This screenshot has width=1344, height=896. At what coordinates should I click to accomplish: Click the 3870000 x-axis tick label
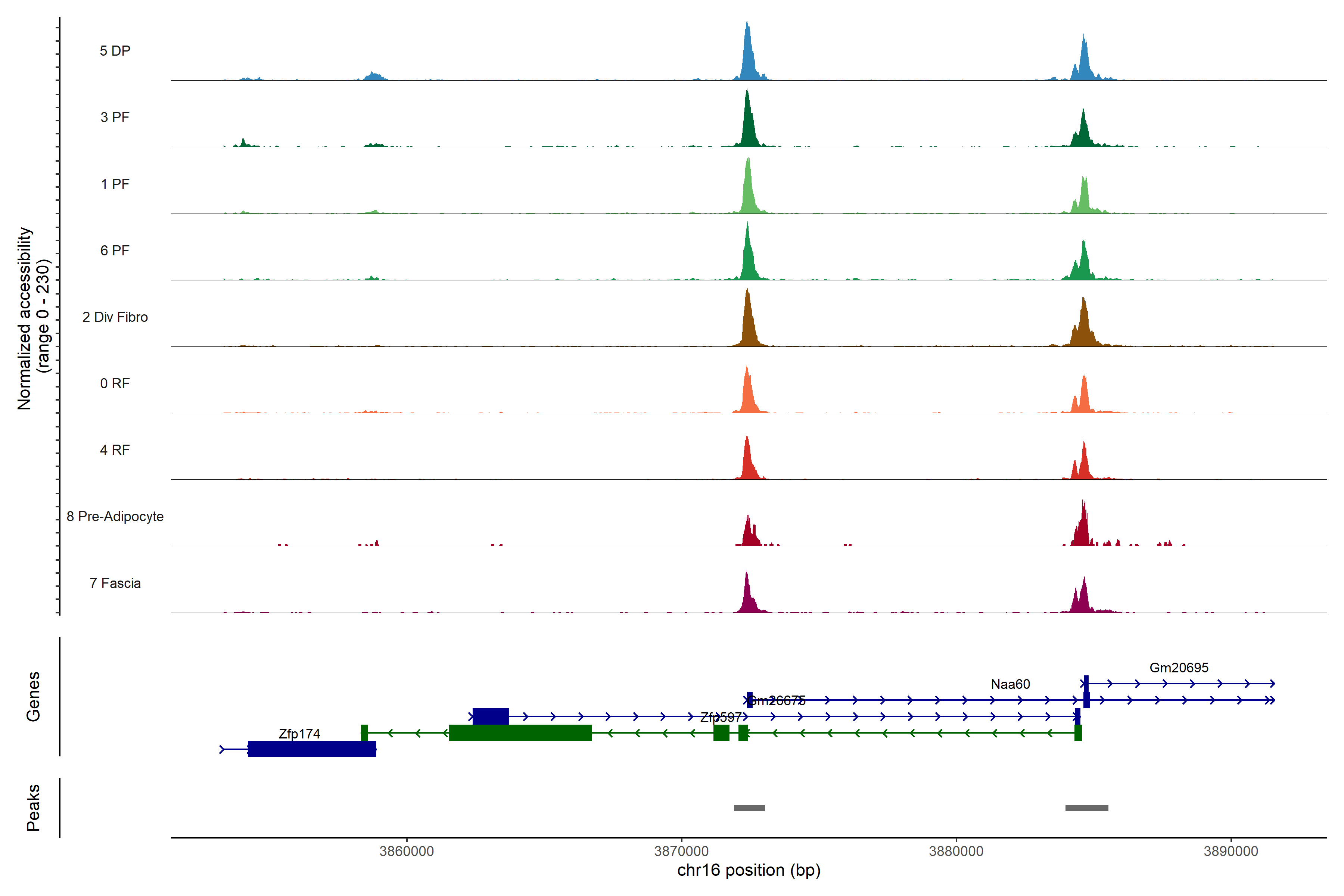(681, 852)
